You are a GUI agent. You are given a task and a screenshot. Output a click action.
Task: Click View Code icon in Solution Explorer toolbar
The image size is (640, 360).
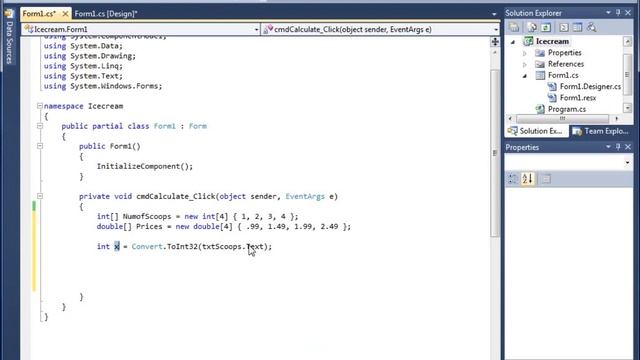pyautogui.click(x=564, y=27)
